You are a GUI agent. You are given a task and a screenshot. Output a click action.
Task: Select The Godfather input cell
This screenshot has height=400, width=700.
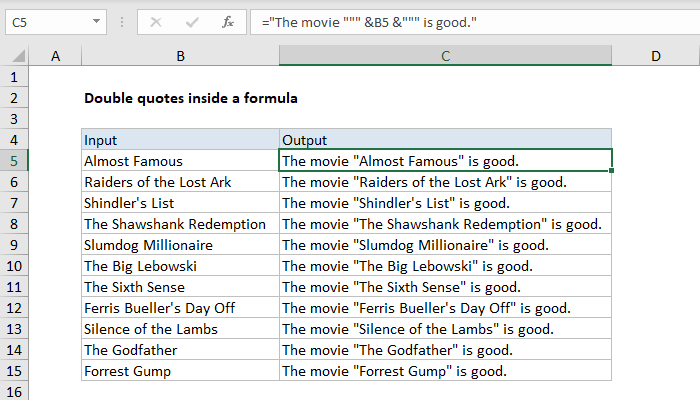tap(179, 350)
